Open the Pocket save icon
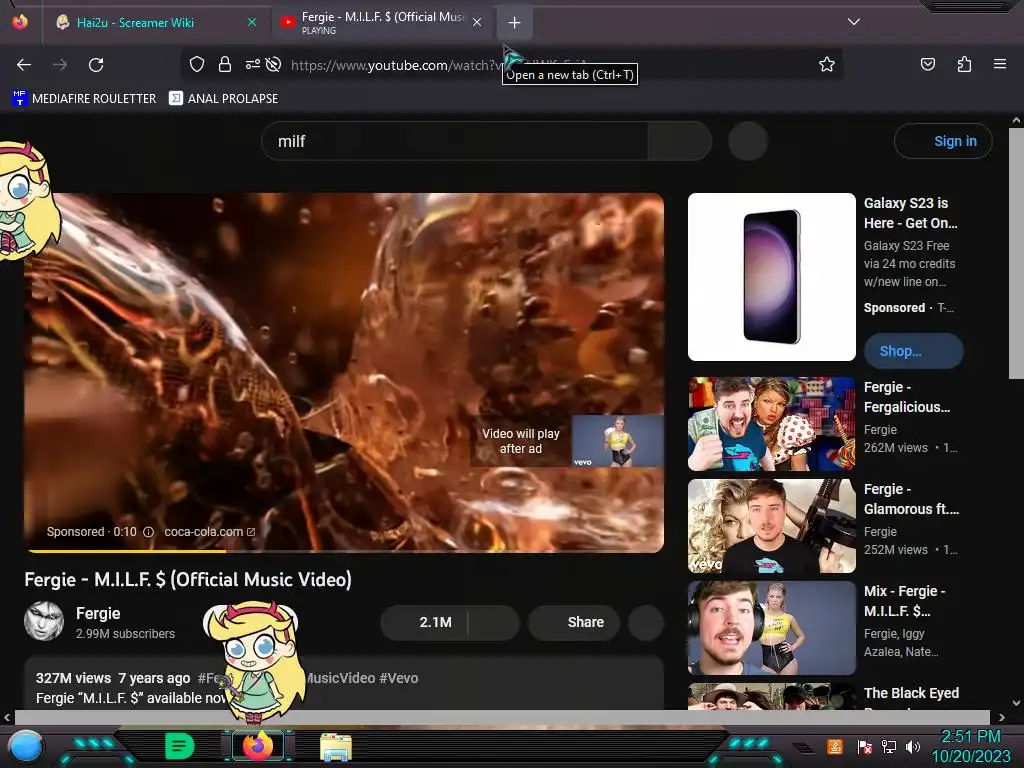Screen dimensions: 1024x768 coord(927,64)
